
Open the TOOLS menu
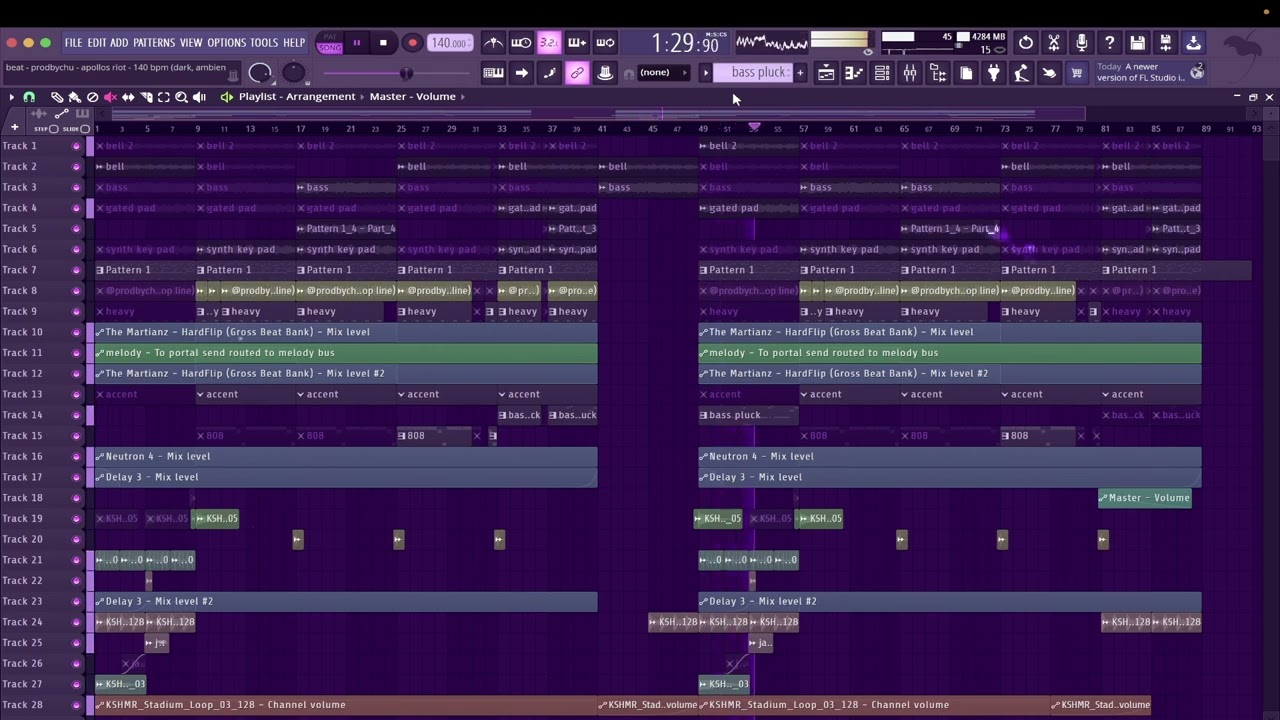click(264, 43)
